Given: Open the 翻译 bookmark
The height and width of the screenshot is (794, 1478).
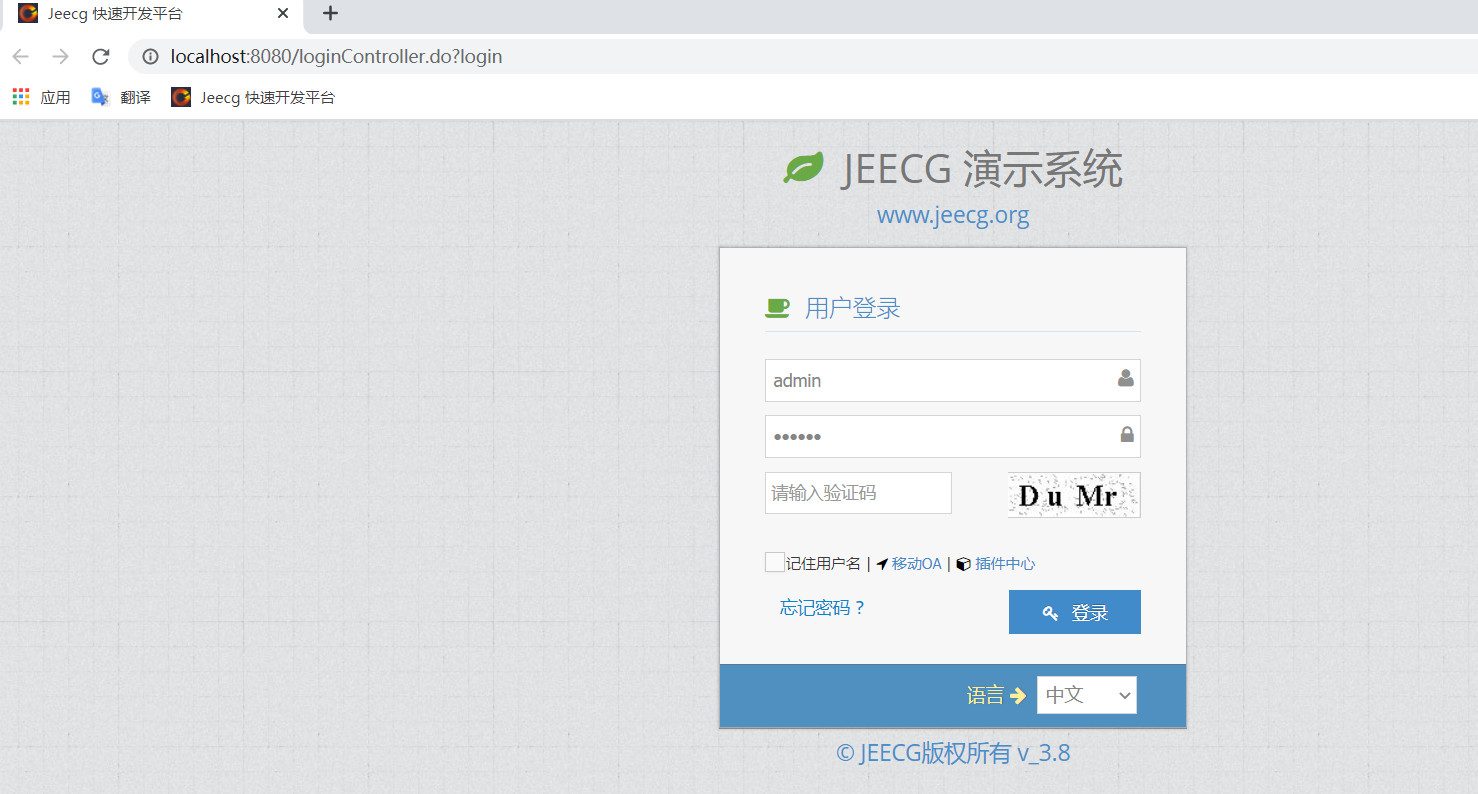Looking at the screenshot, I should click(x=121, y=97).
